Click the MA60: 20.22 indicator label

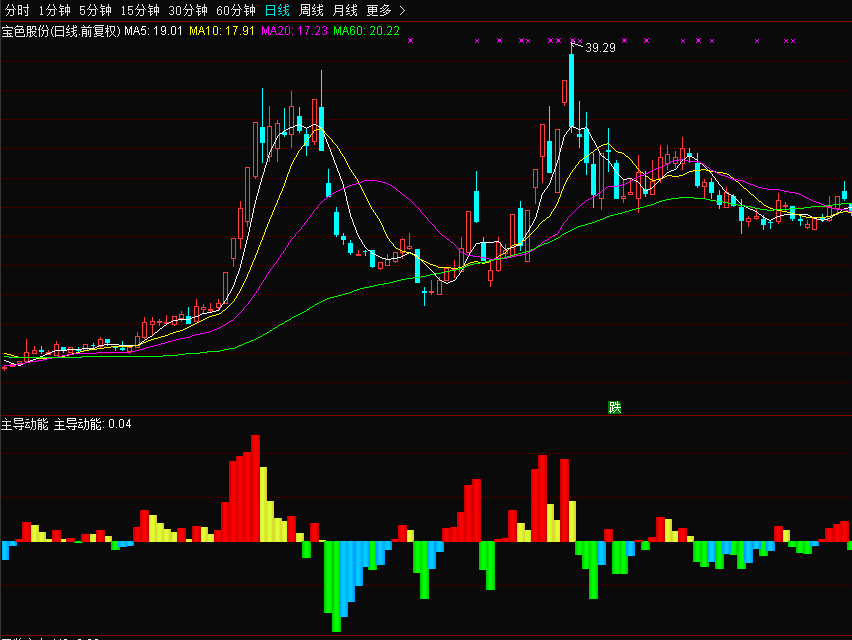[x=366, y=31]
